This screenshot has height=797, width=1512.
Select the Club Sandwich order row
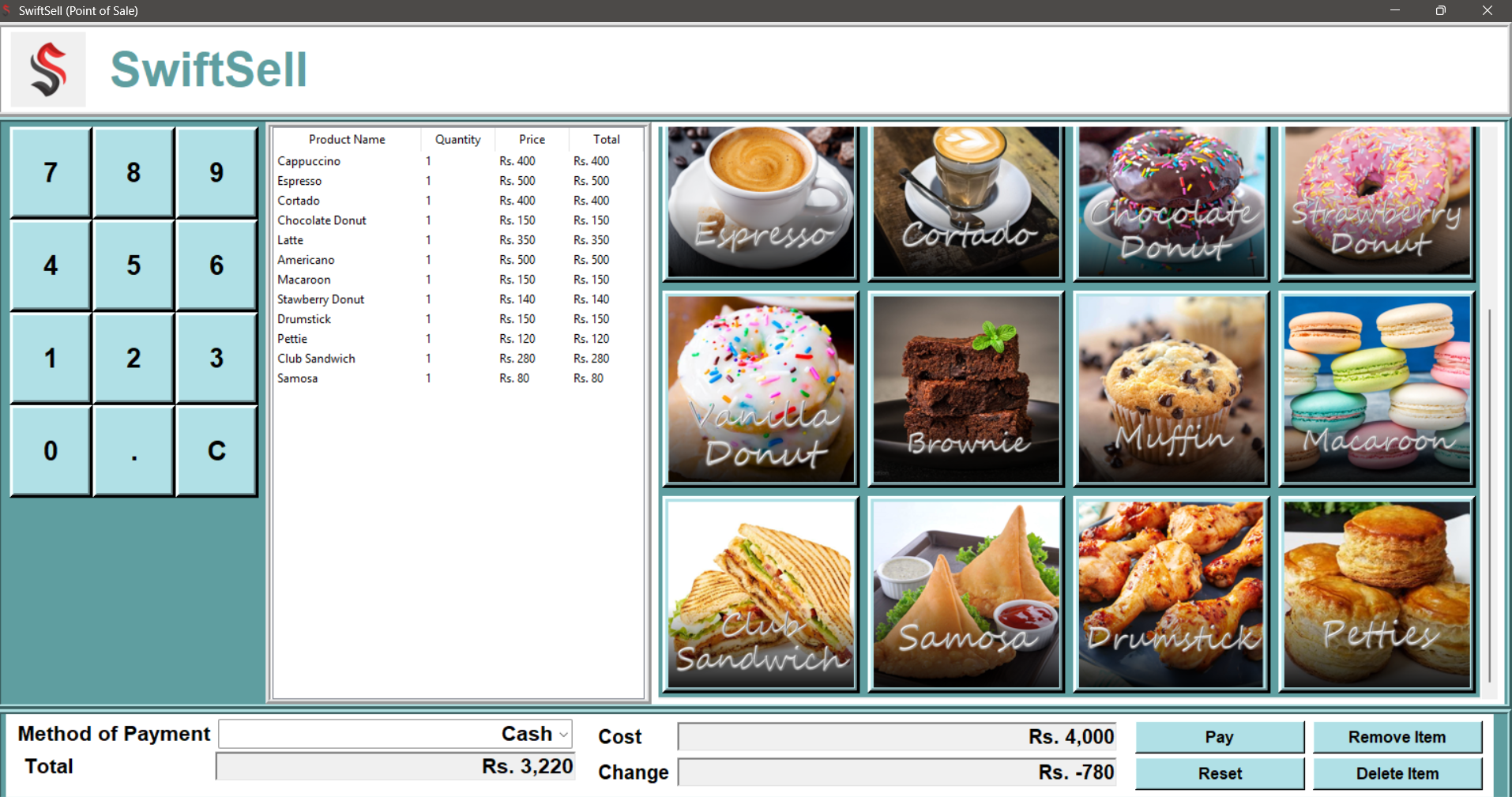click(x=458, y=359)
